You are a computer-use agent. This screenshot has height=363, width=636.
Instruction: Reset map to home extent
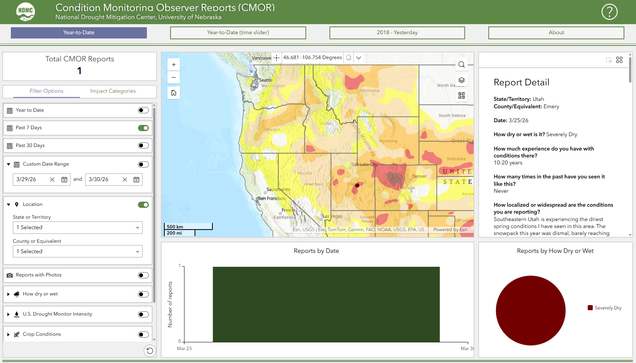pyautogui.click(x=174, y=93)
